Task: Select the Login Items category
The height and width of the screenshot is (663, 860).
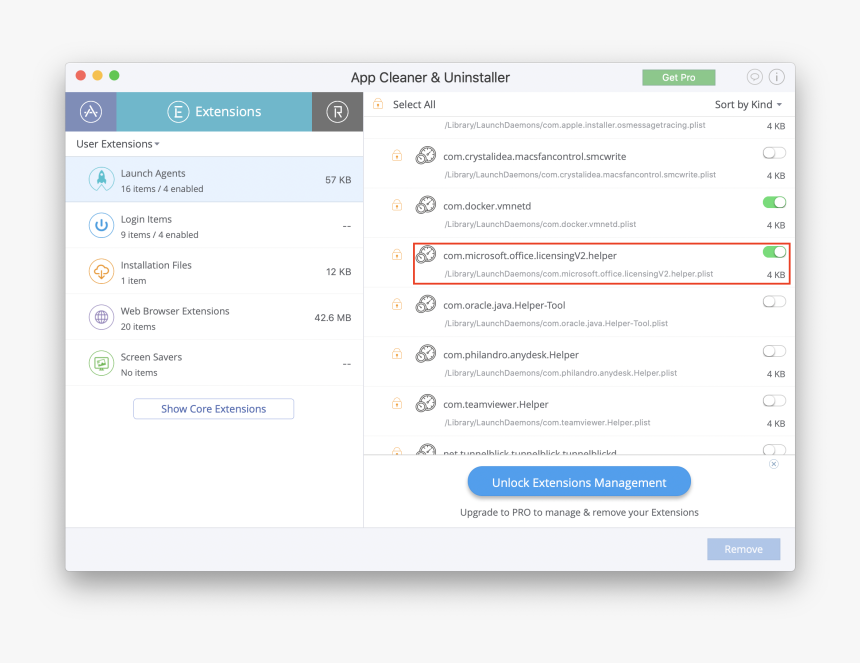Action: pyautogui.click(x=214, y=226)
